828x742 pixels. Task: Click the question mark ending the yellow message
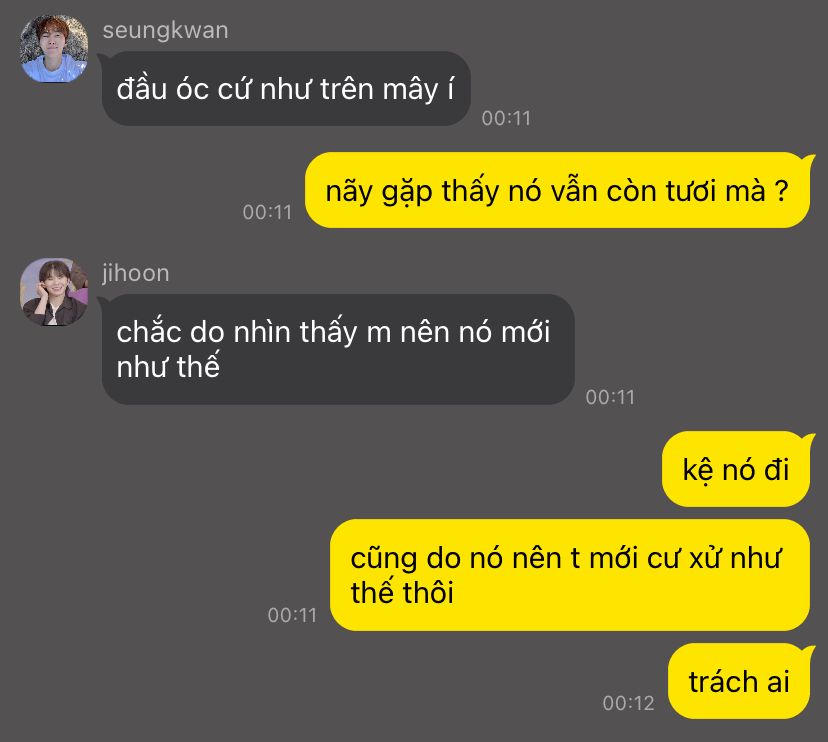click(x=782, y=191)
